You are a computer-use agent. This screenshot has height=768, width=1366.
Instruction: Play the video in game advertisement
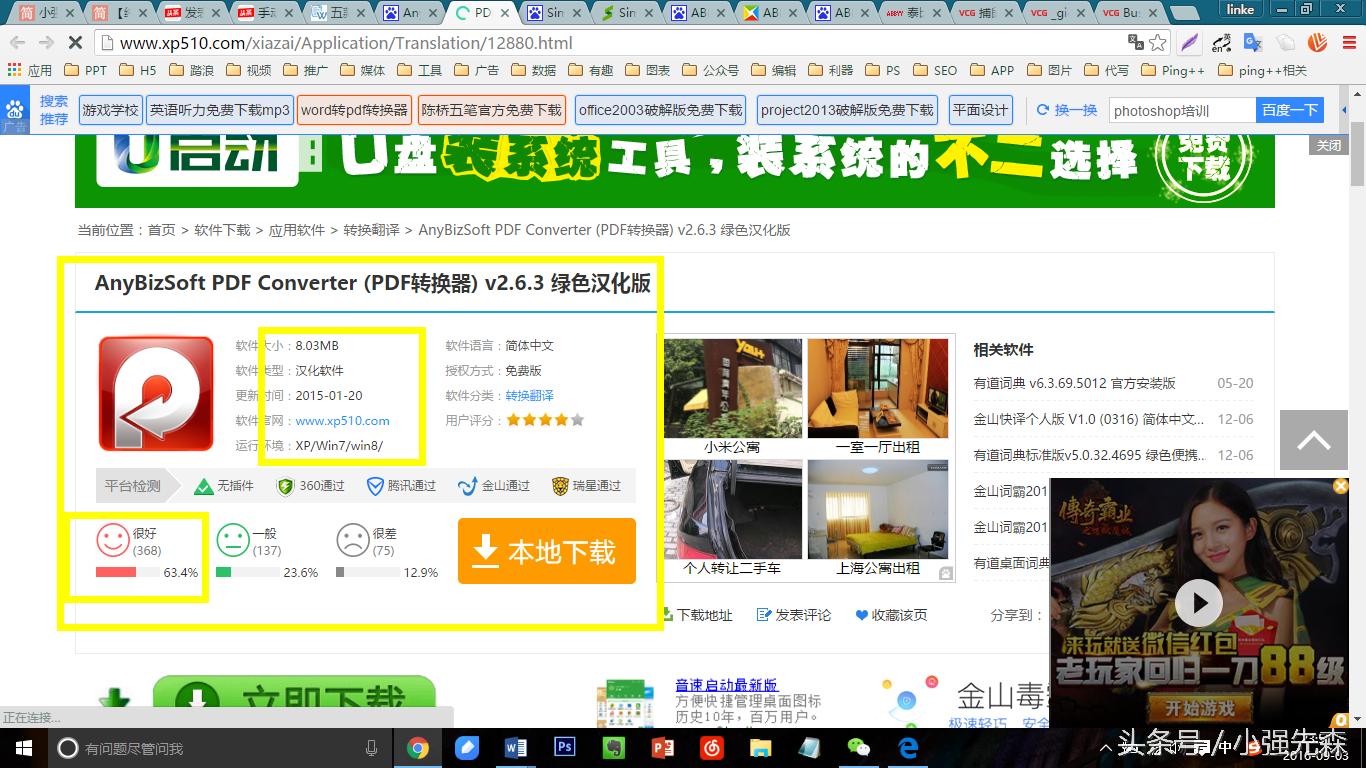click(1198, 603)
